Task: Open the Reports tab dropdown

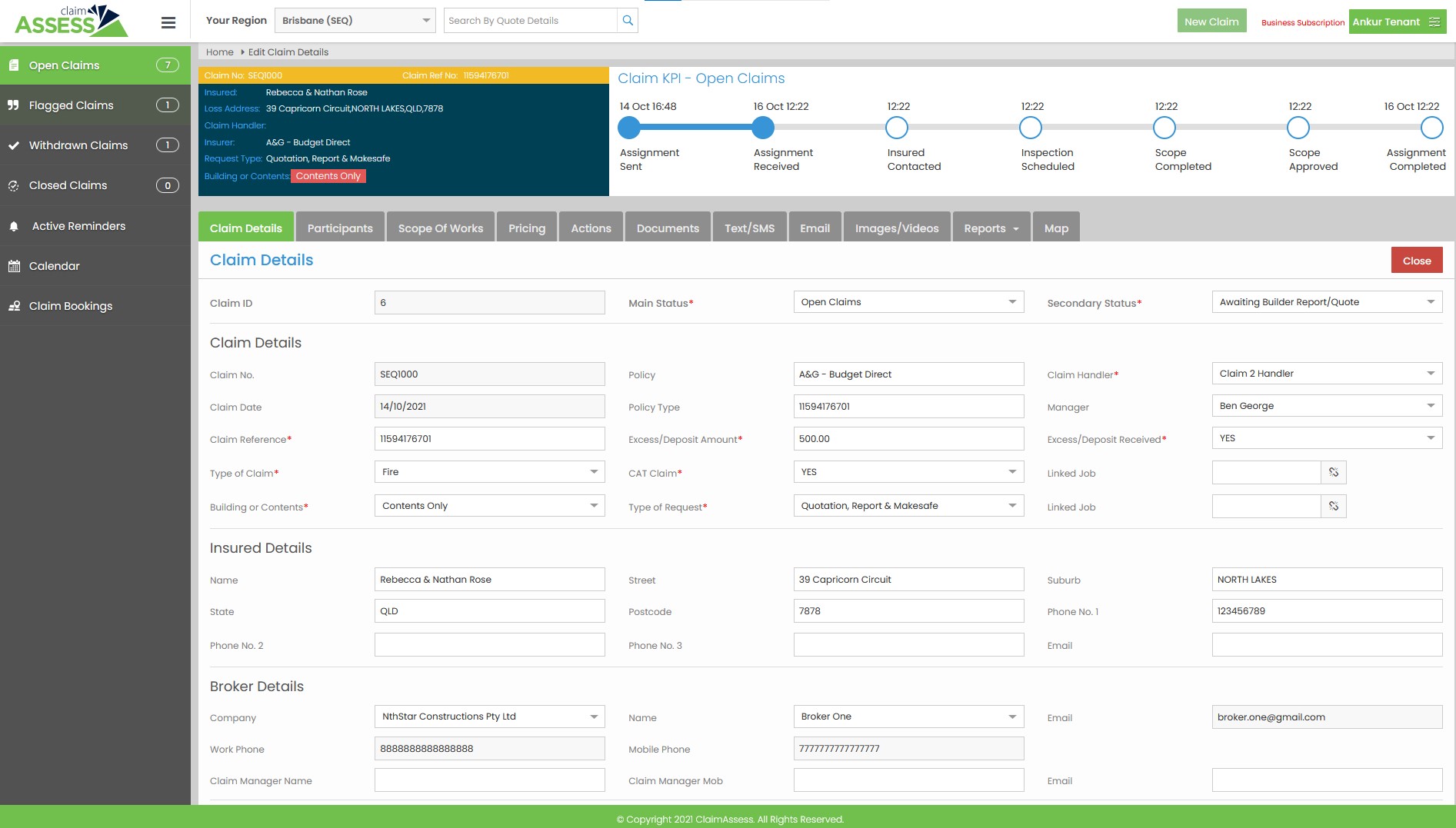Action: pos(991,228)
